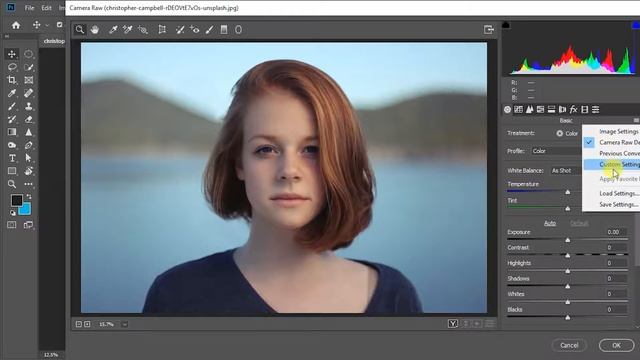
Task: Open the HSL Adjustments panel icon
Action: click(x=540, y=109)
